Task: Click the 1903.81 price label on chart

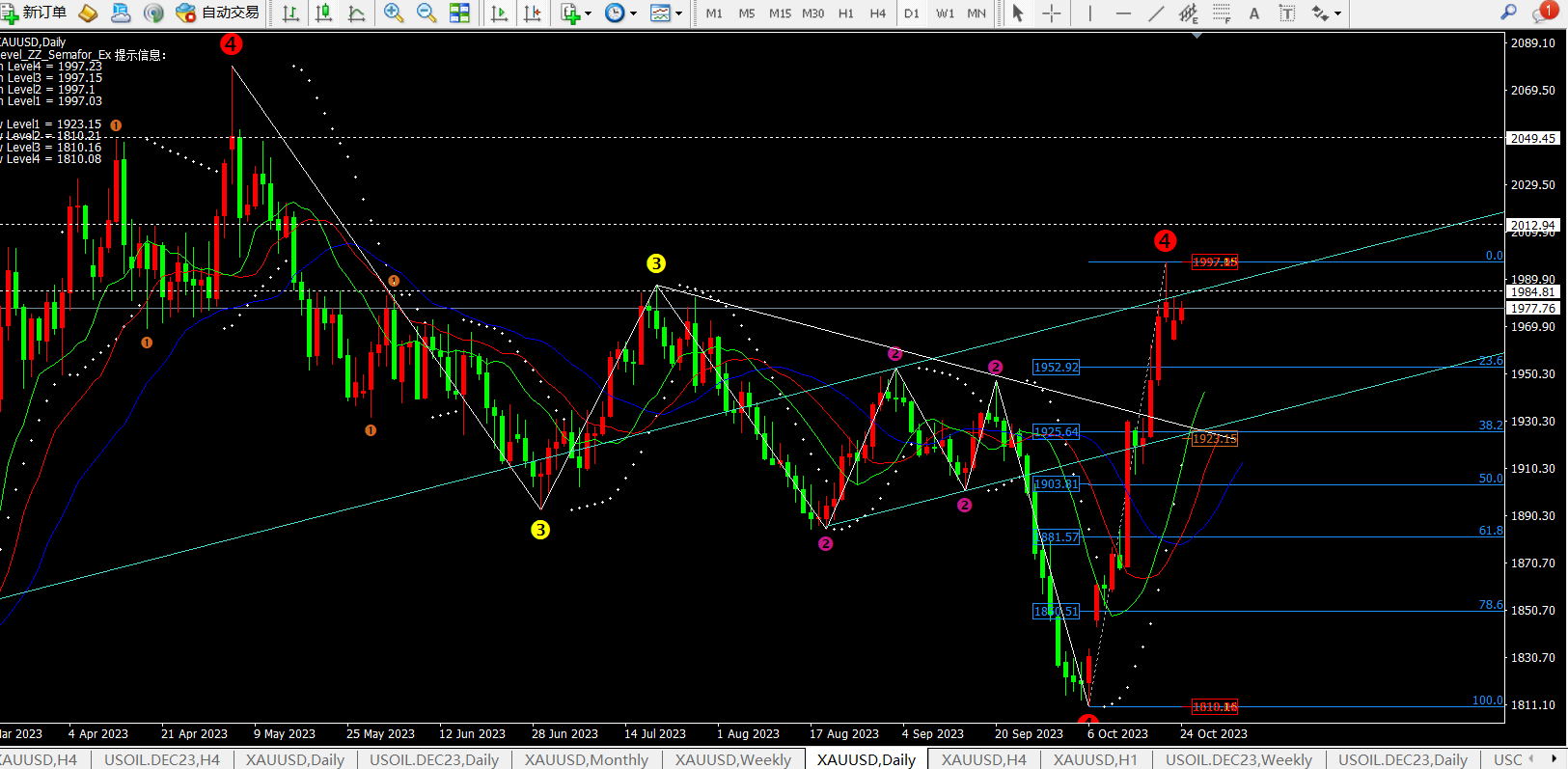Action: tap(1057, 484)
